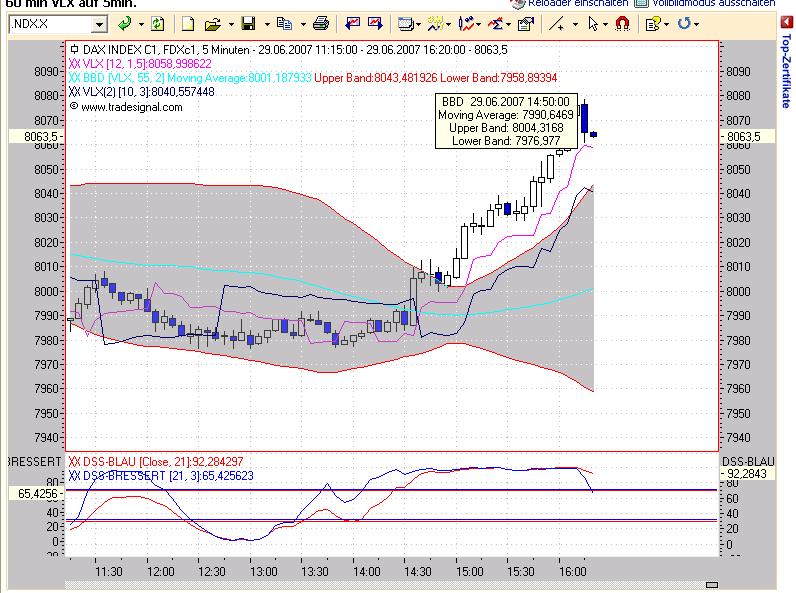Select the Lower Band:7958,89394 legend text
The width and height of the screenshot is (796, 593).
click(499, 78)
